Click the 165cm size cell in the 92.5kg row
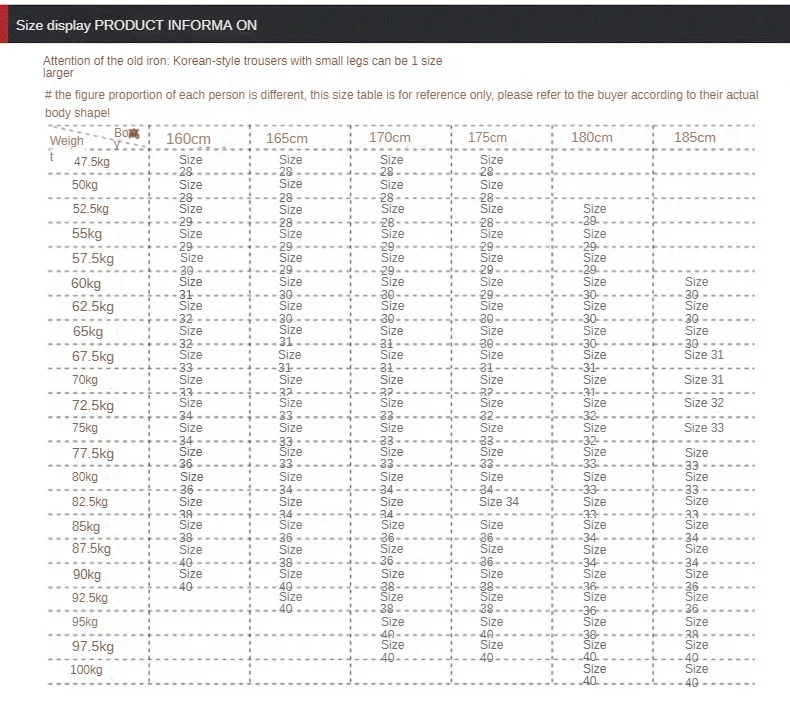The height and width of the screenshot is (703, 790). point(291,603)
